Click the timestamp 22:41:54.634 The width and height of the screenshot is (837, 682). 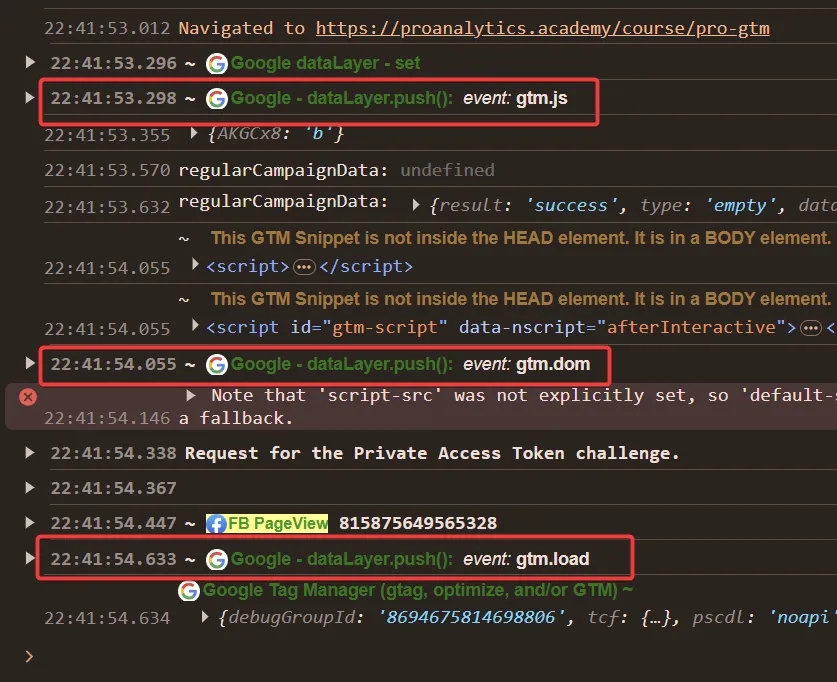tap(107, 618)
